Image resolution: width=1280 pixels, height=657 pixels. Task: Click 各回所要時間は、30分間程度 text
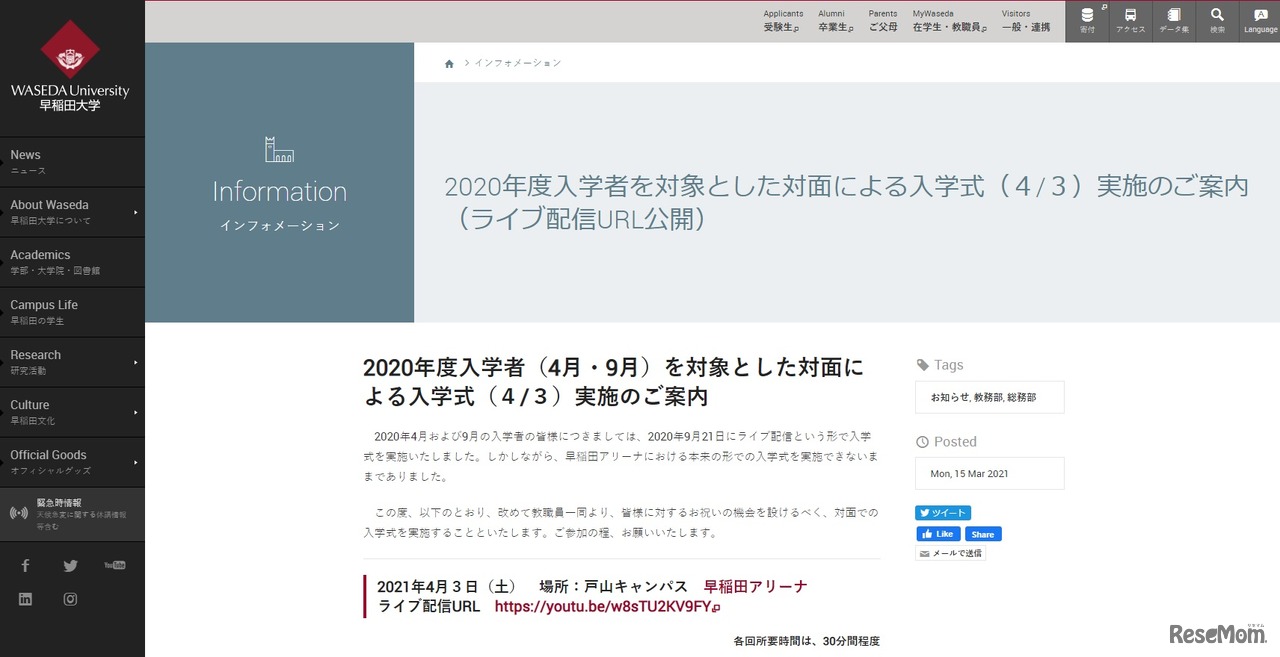(x=806, y=641)
